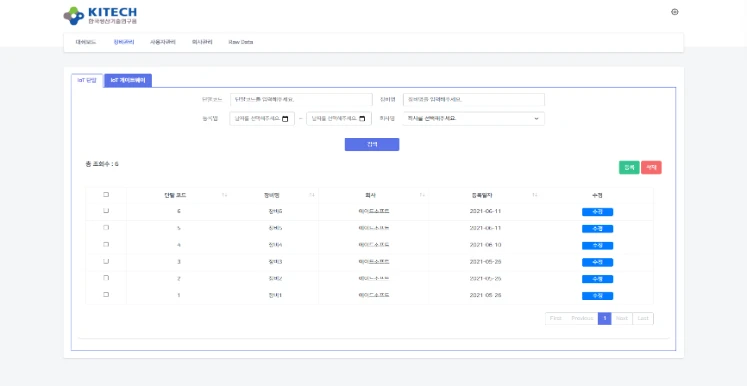Click the 단말 코드 column header

point(174,195)
